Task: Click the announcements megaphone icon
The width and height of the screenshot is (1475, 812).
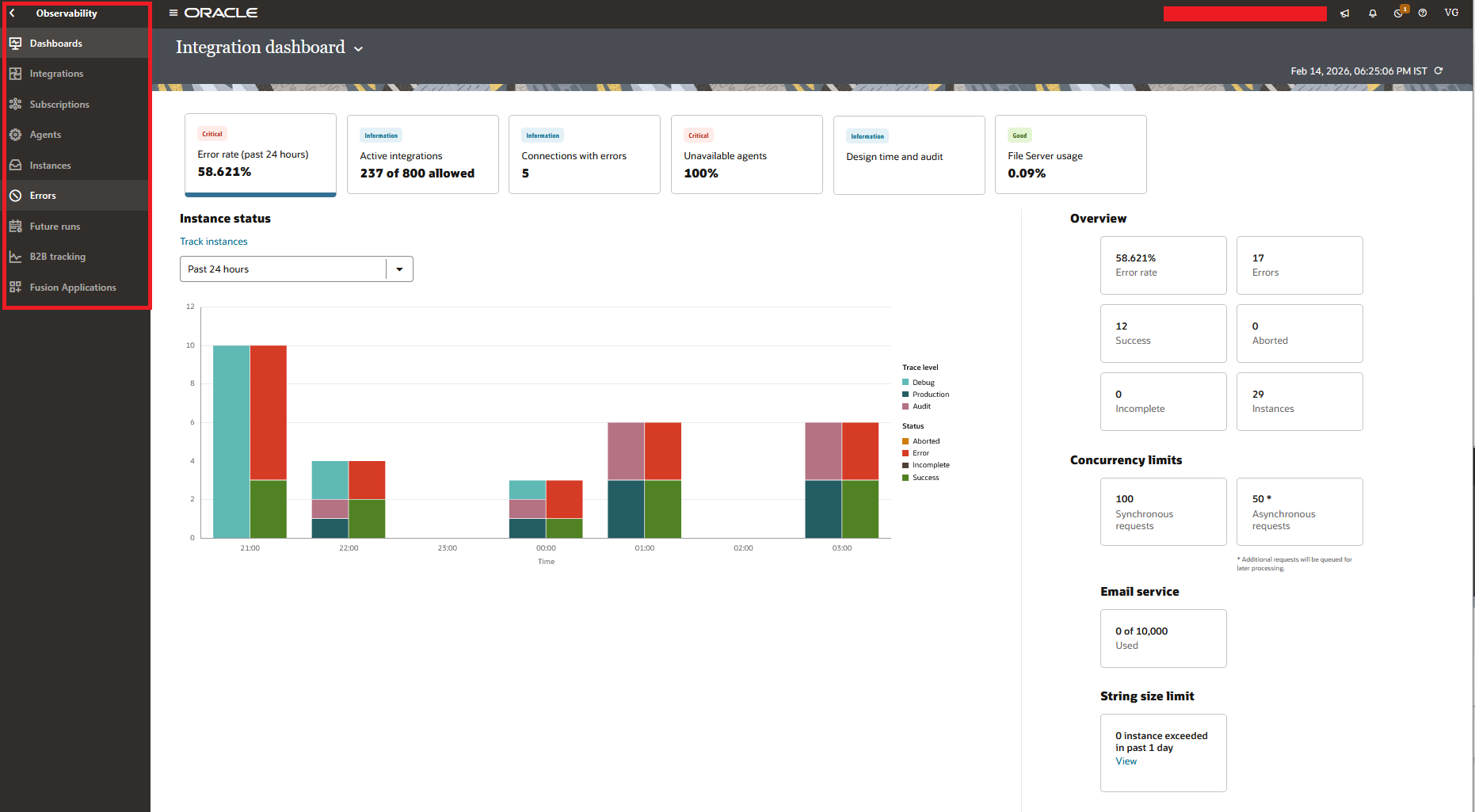Action: pyautogui.click(x=1344, y=13)
